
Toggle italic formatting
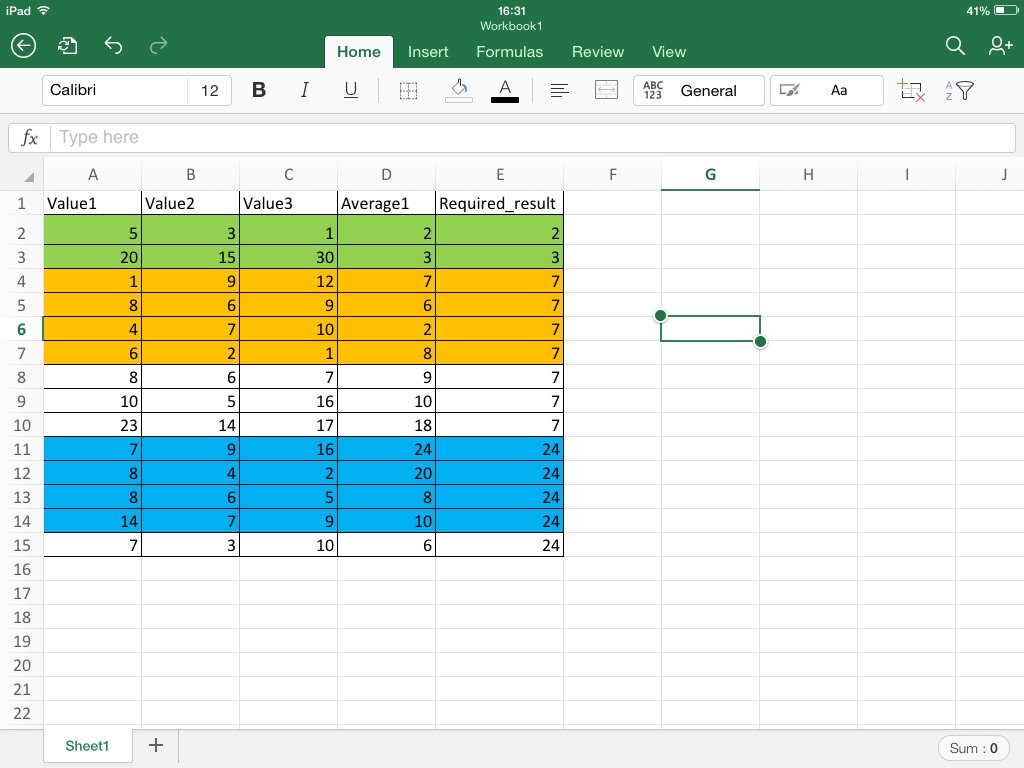(304, 90)
